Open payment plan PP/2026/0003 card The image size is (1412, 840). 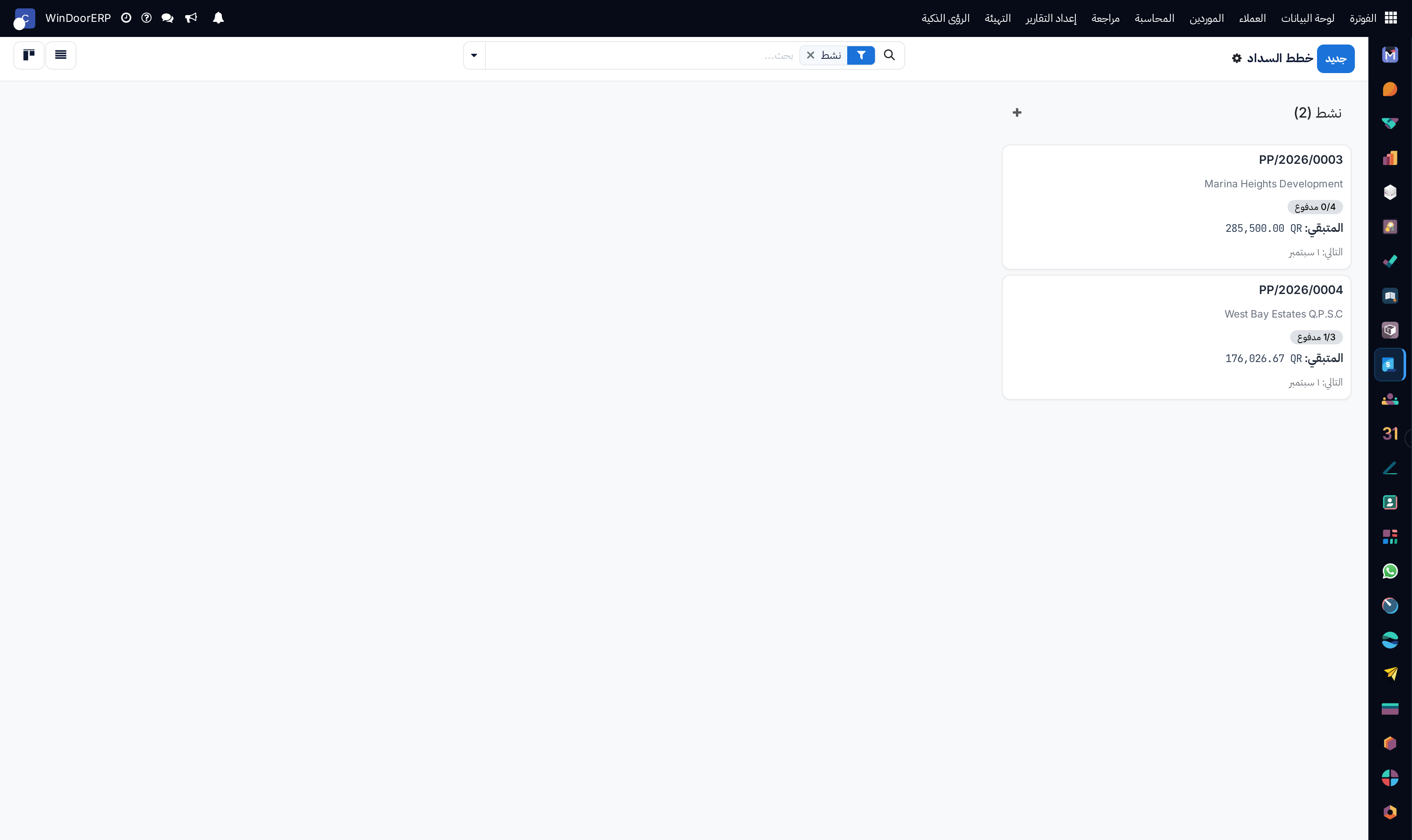pos(1176,207)
